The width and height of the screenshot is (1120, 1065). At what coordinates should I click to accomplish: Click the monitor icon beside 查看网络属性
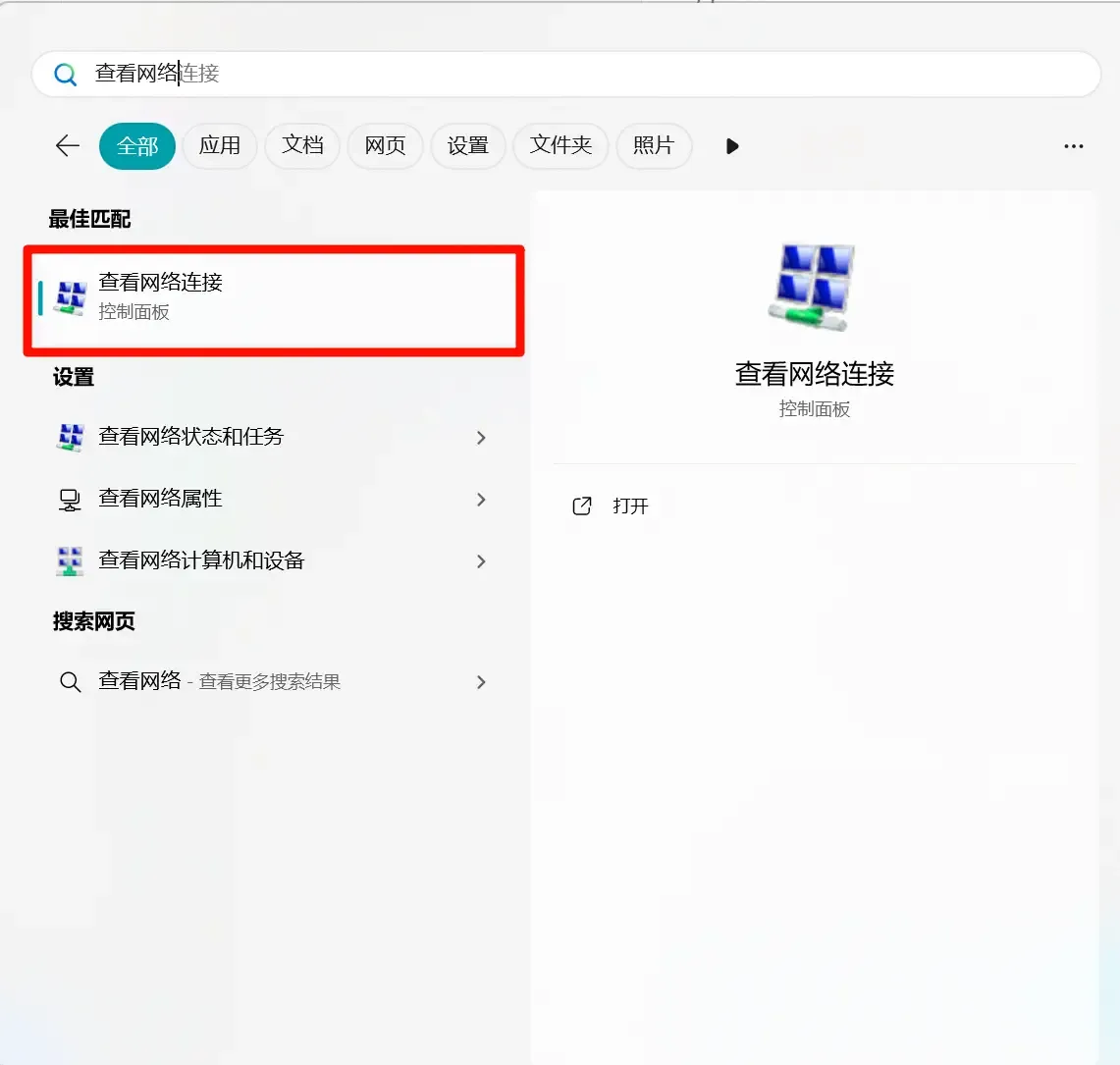click(69, 499)
